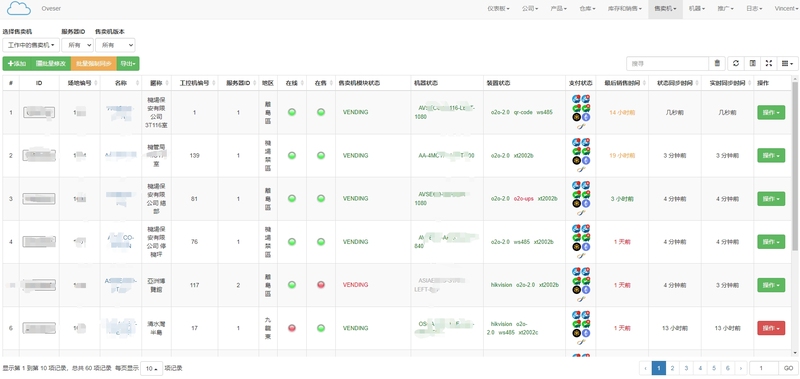Sort by the 在线 column
Screen dimensions: 800x379
coord(291,83)
